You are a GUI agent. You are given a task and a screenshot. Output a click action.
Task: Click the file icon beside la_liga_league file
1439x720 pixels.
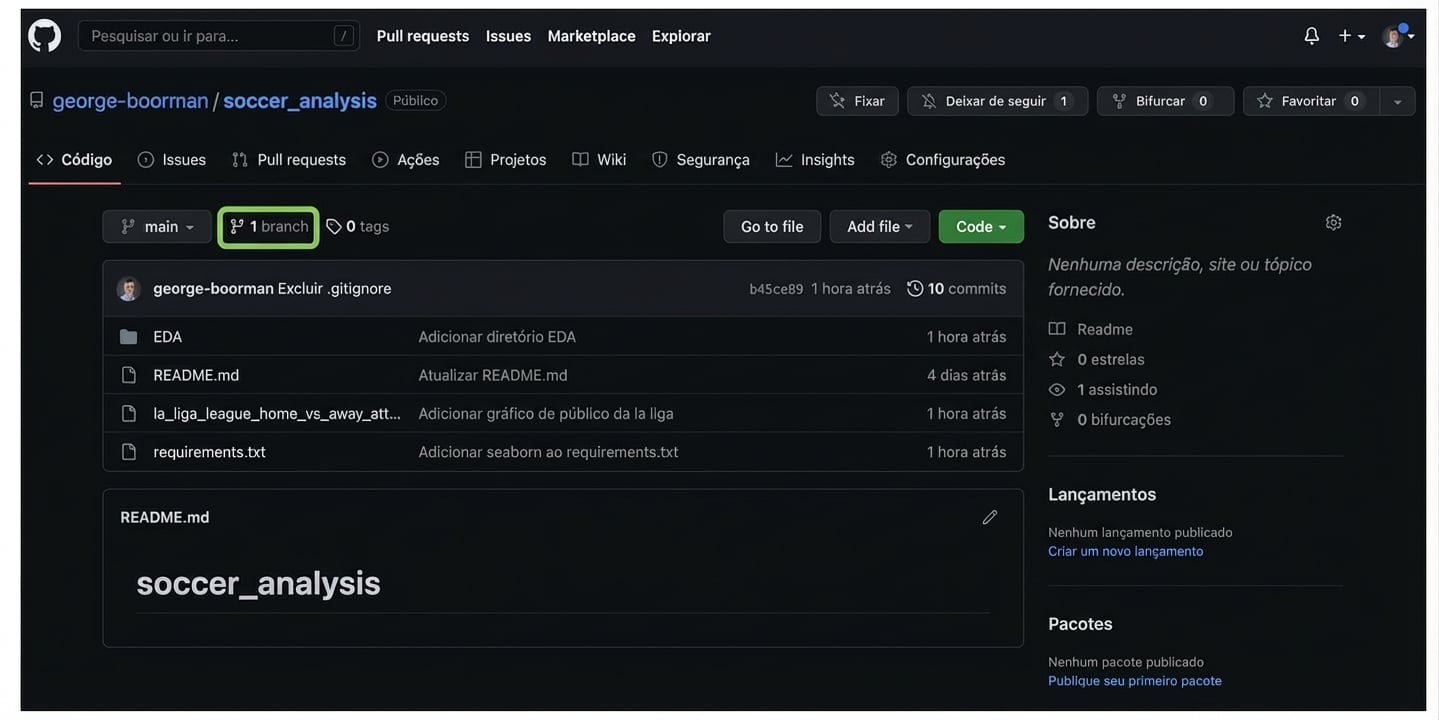128,413
